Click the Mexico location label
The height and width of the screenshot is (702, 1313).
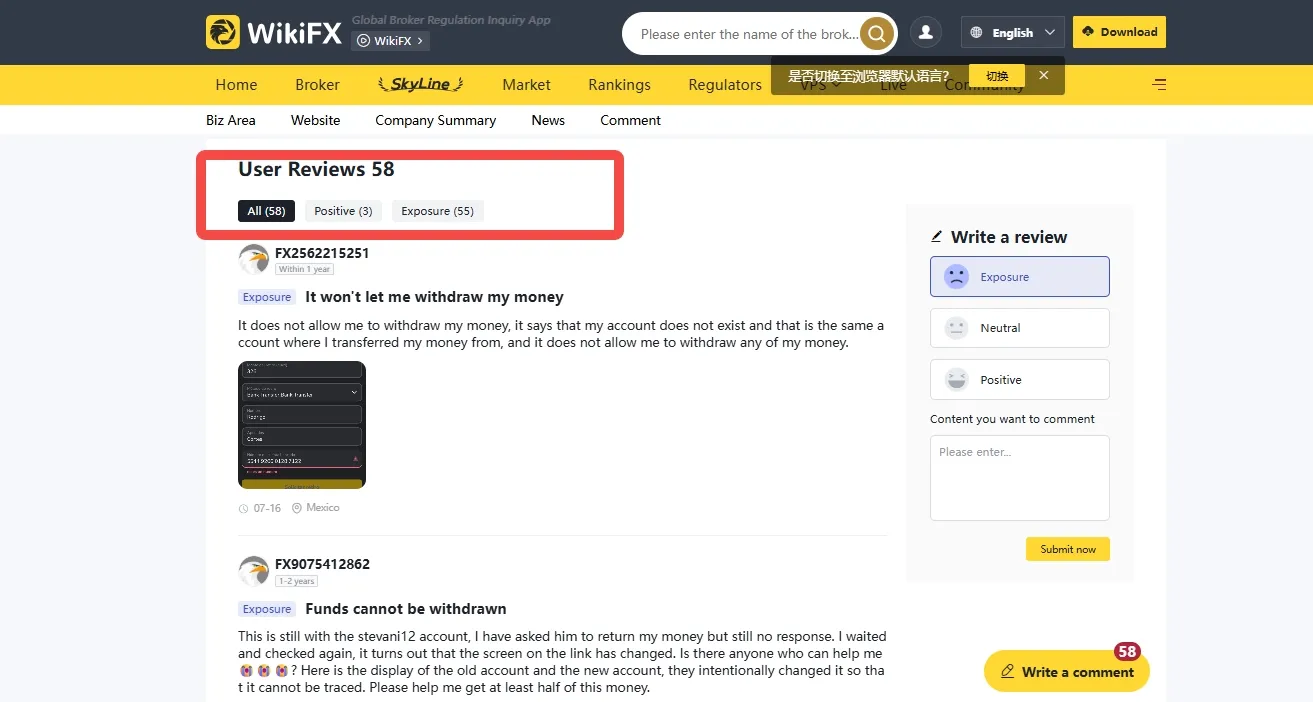tap(322, 508)
